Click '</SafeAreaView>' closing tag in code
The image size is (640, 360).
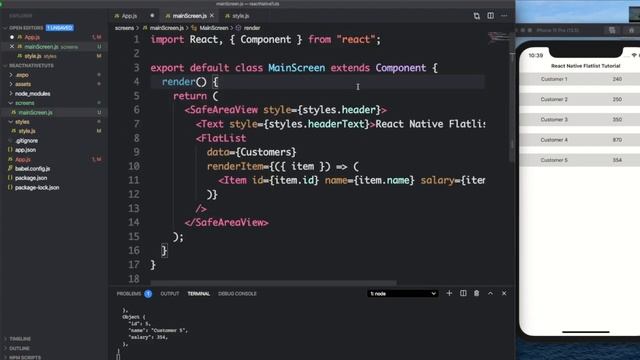[x=227, y=222]
